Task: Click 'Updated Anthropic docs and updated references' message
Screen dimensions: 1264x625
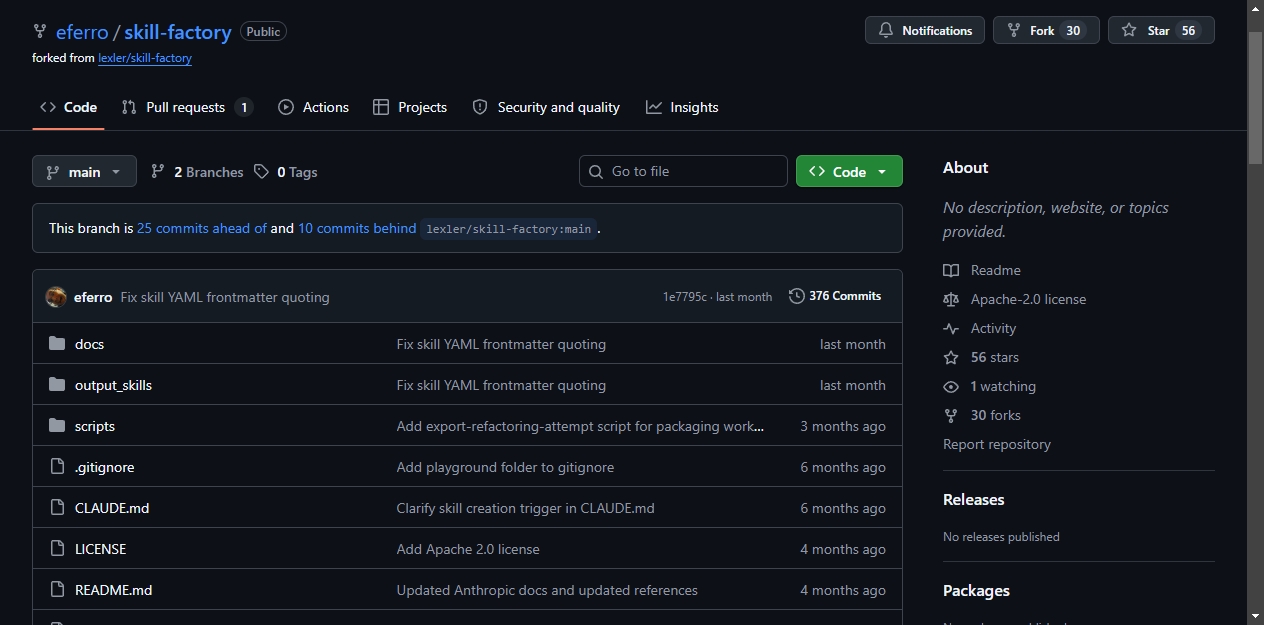Action: [547, 590]
